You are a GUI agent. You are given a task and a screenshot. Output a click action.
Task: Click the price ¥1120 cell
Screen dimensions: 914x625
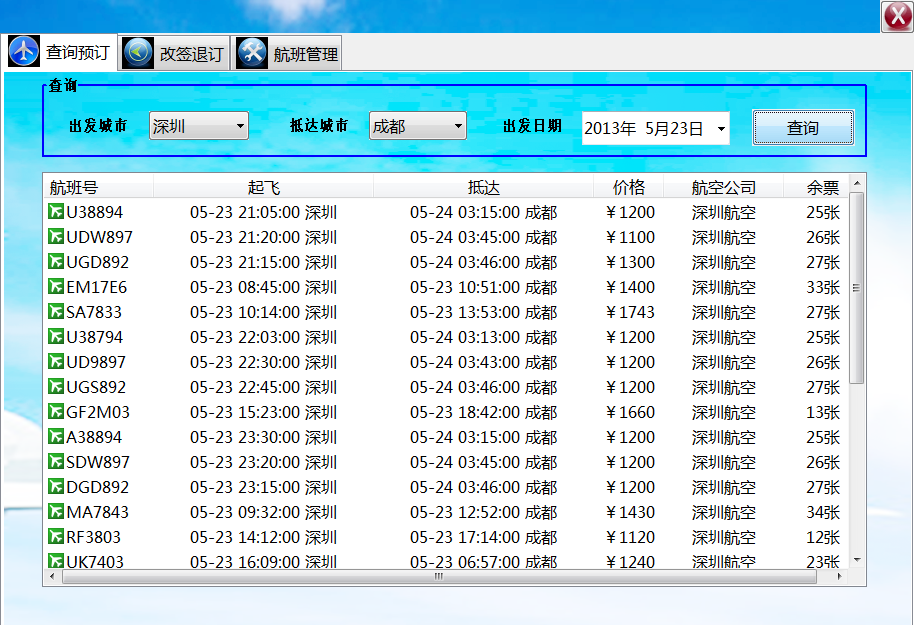630,537
